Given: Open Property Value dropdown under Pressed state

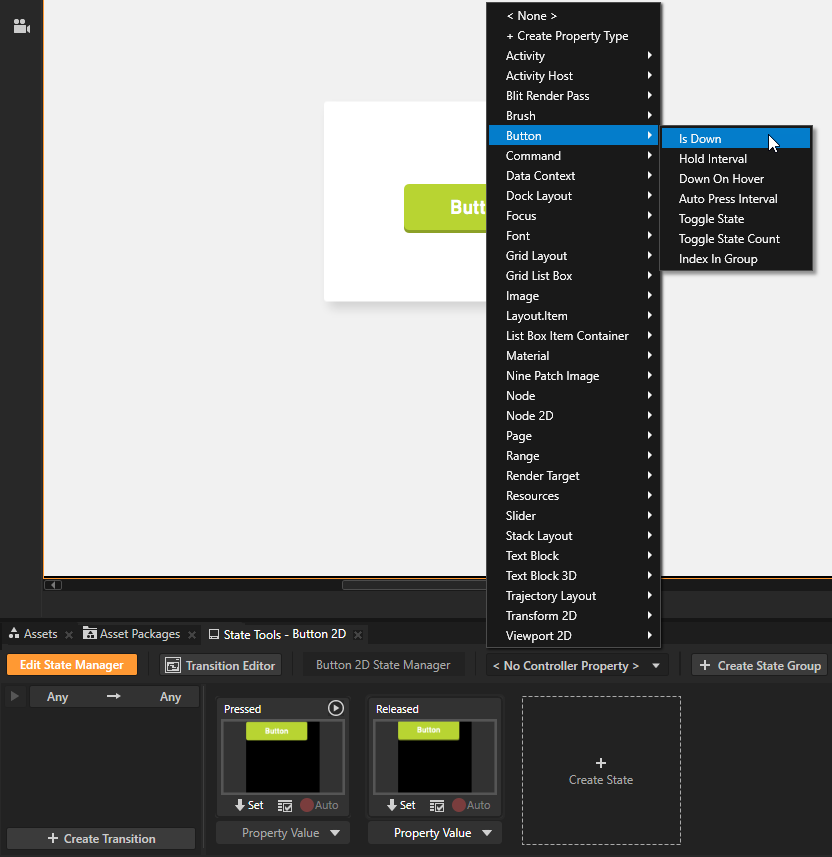Looking at the screenshot, I should 282,832.
